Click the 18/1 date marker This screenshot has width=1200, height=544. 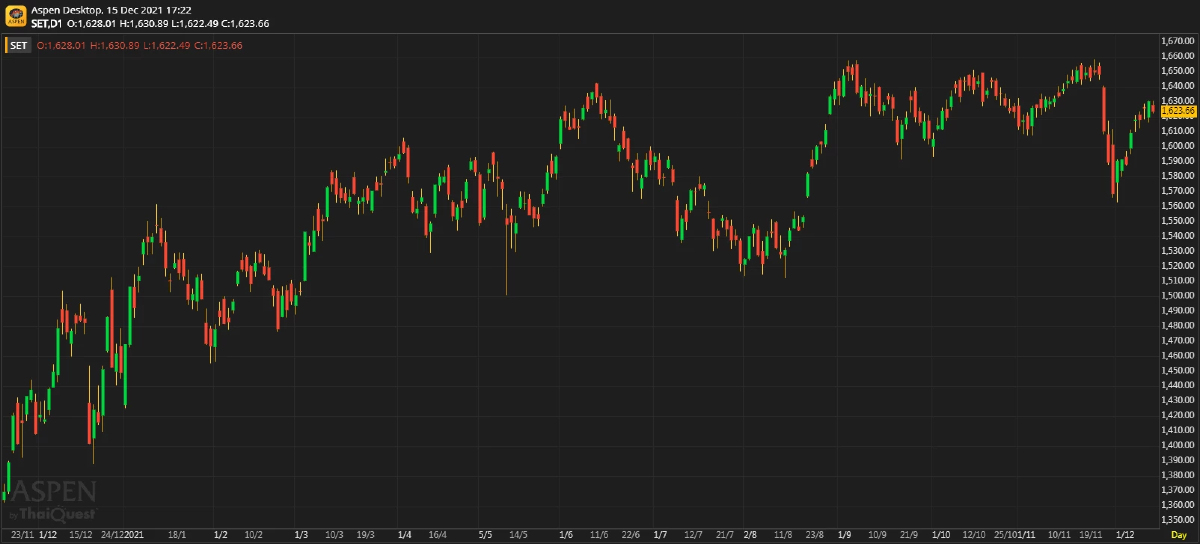176,536
